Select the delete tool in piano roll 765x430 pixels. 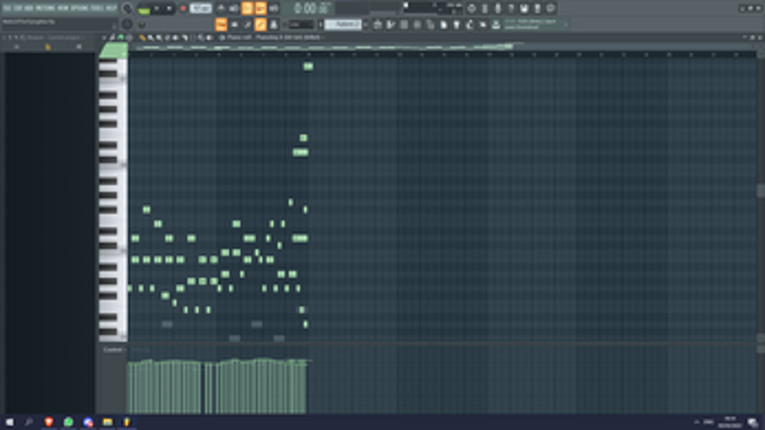[159, 38]
